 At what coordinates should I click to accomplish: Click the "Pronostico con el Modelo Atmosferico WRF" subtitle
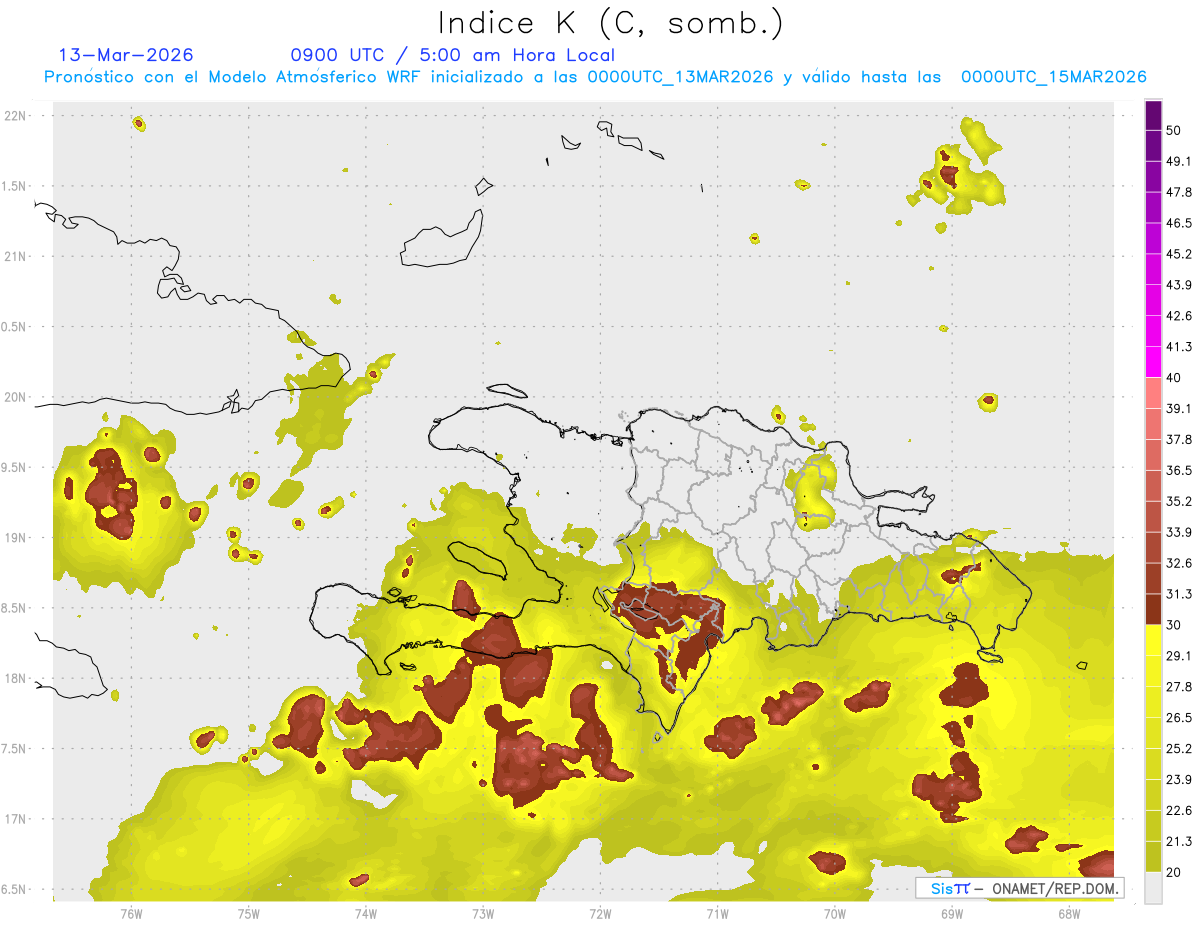pyautogui.click(x=233, y=77)
